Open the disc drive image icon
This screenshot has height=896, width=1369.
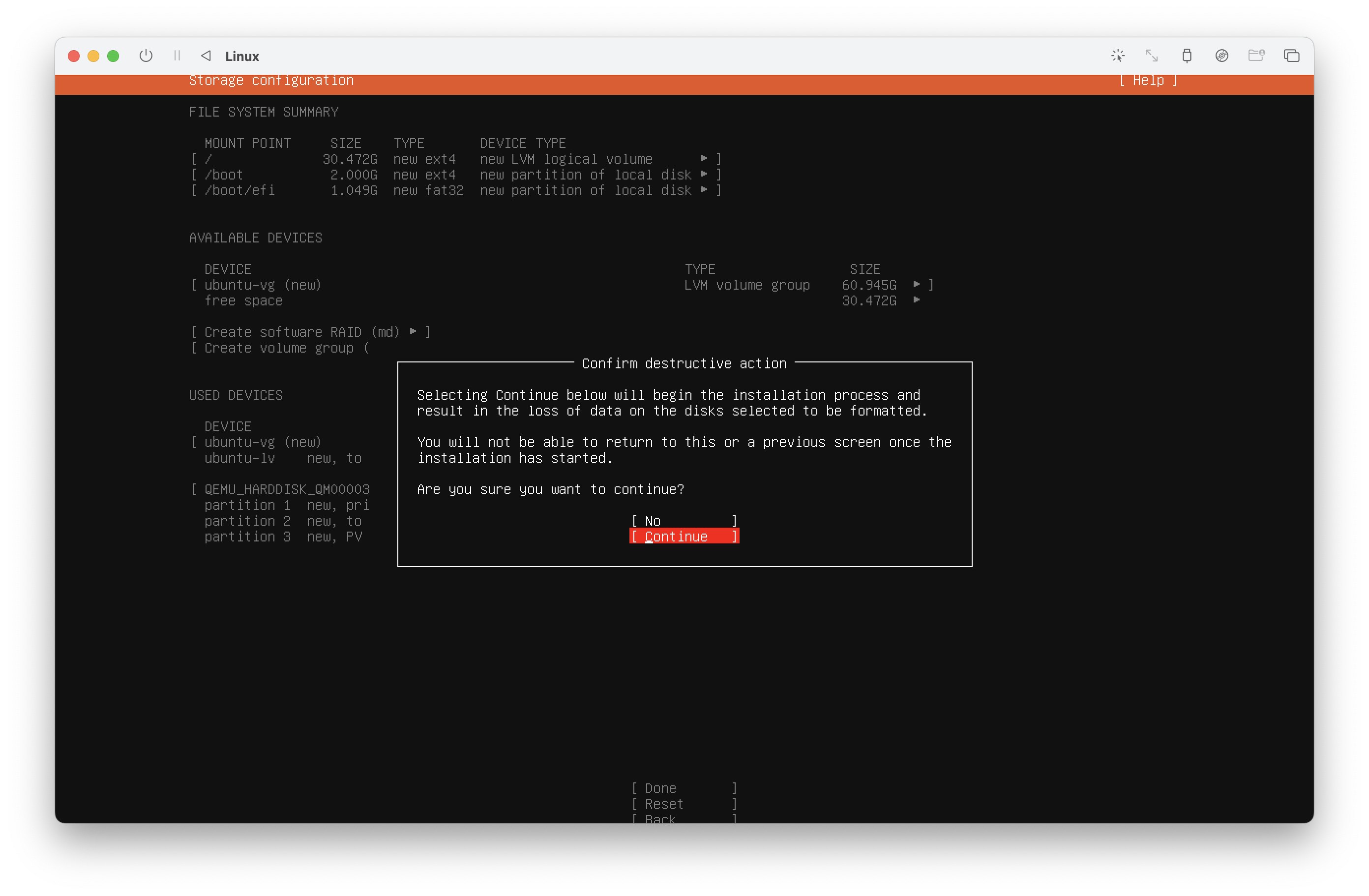point(1222,56)
